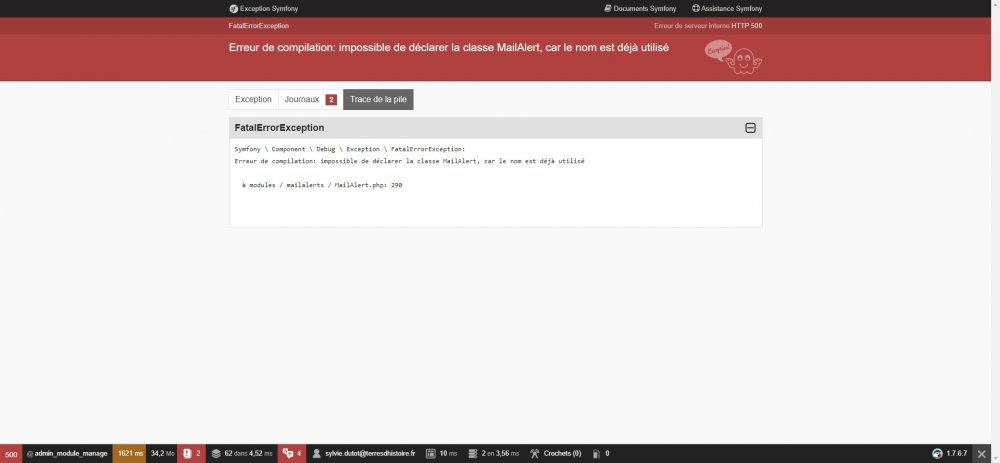Open the Documents Symfony link
Screen dimensions: 1000x463
tap(640, 9)
